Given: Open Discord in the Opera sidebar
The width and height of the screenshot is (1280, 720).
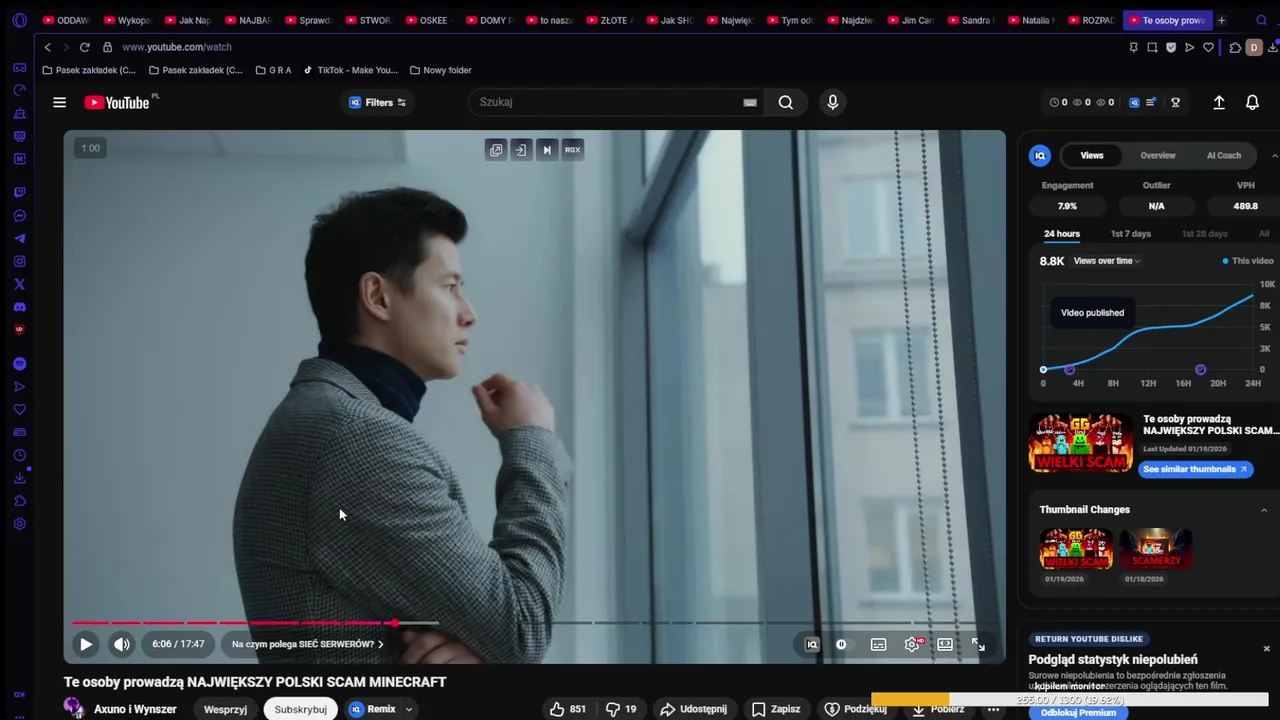Looking at the screenshot, I should (x=19, y=307).
